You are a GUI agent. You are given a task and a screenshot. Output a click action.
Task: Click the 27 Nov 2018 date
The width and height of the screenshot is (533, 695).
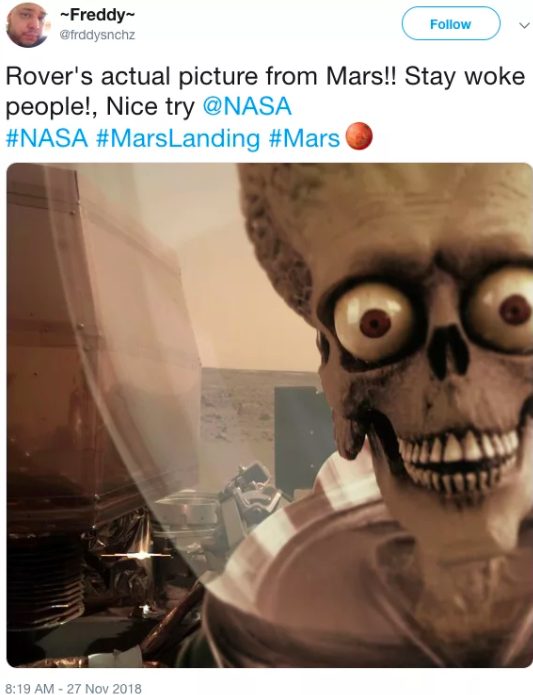tap(104, 688)
